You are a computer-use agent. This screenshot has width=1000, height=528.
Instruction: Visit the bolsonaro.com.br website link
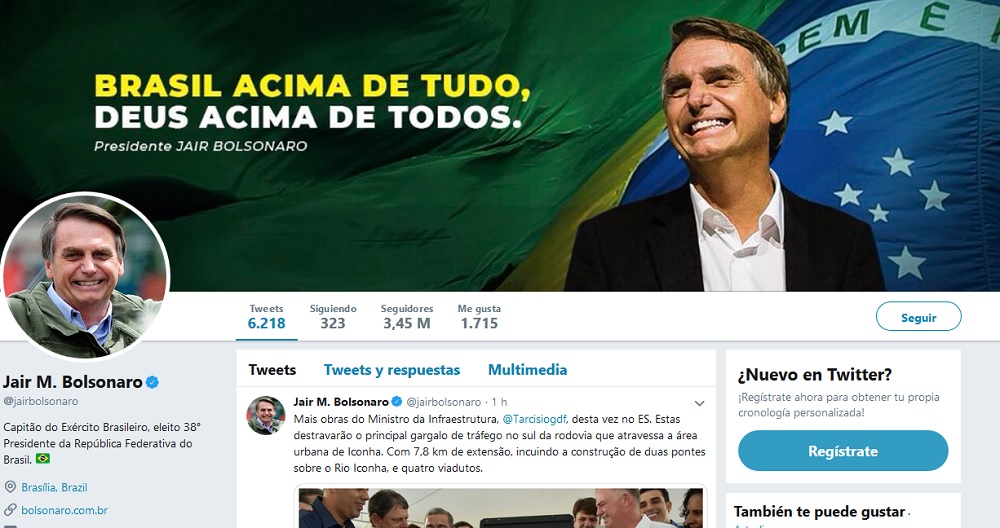(64, 510)
